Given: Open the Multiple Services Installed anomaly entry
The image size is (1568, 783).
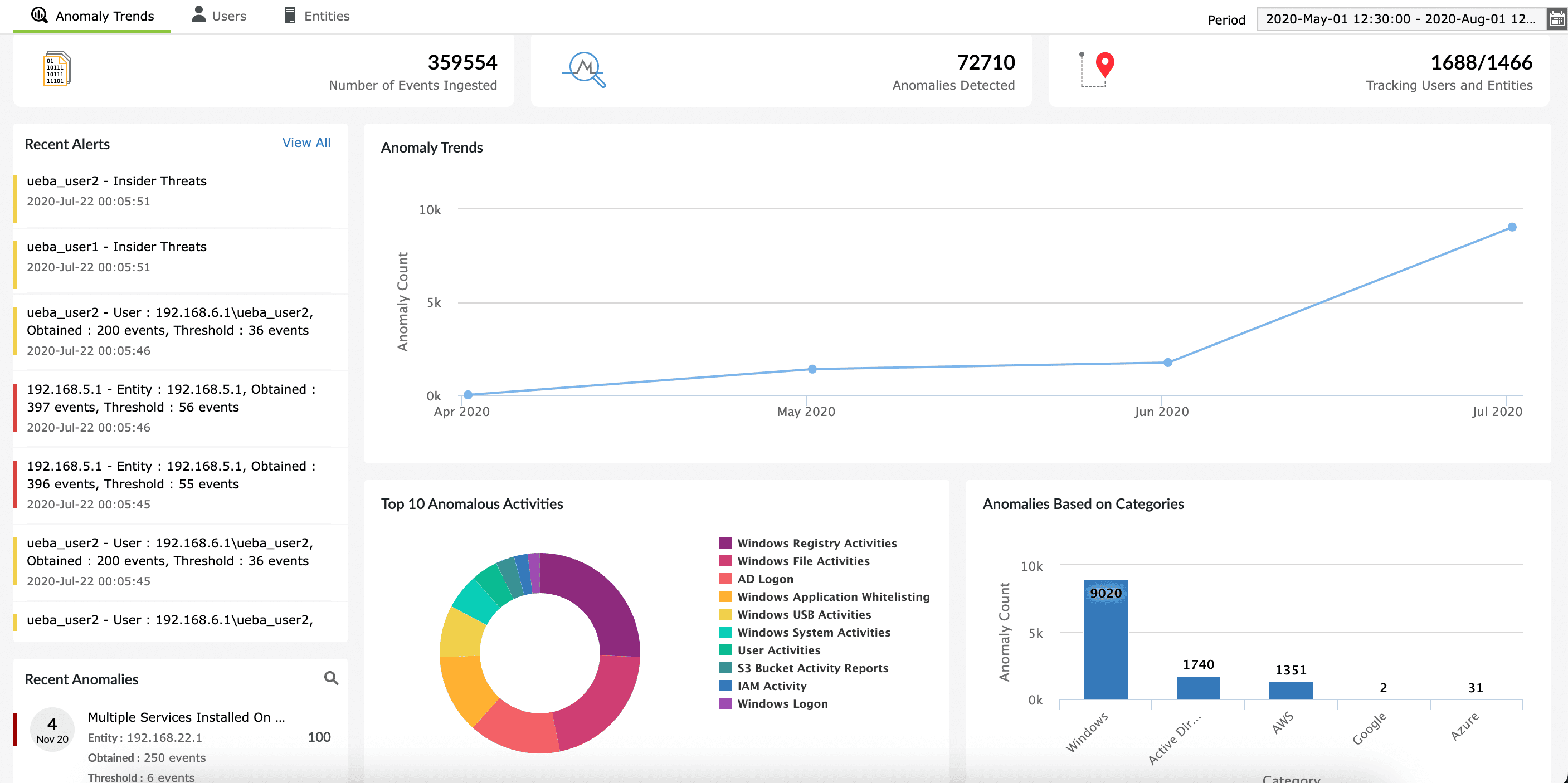Looking at the screenshot, I should [186, 717].
